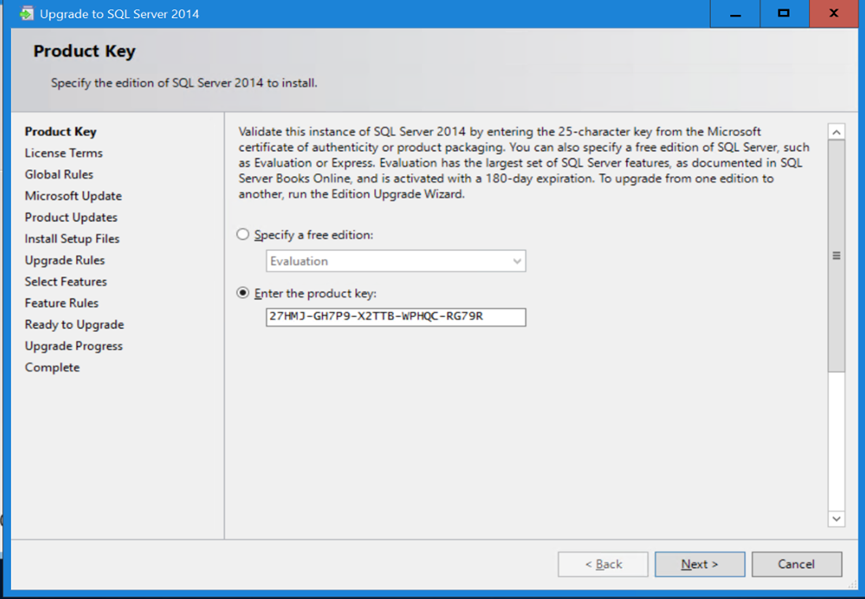Select Feature Rules in the step list
Screen dimensions: 865x599
pos(61,303)
